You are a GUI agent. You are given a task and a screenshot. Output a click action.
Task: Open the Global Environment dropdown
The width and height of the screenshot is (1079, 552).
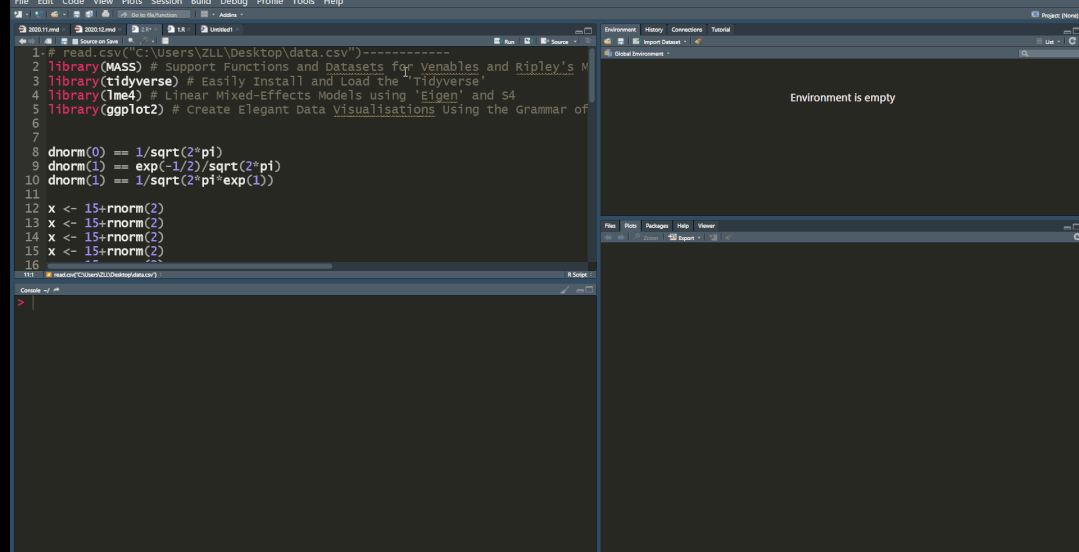[x=637, y=54]
